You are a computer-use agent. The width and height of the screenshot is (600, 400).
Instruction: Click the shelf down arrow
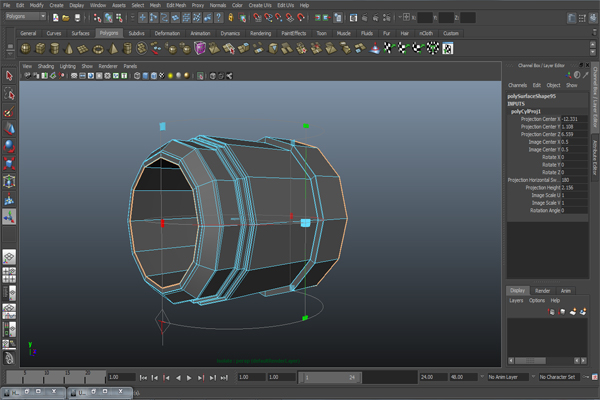(593, 52)
